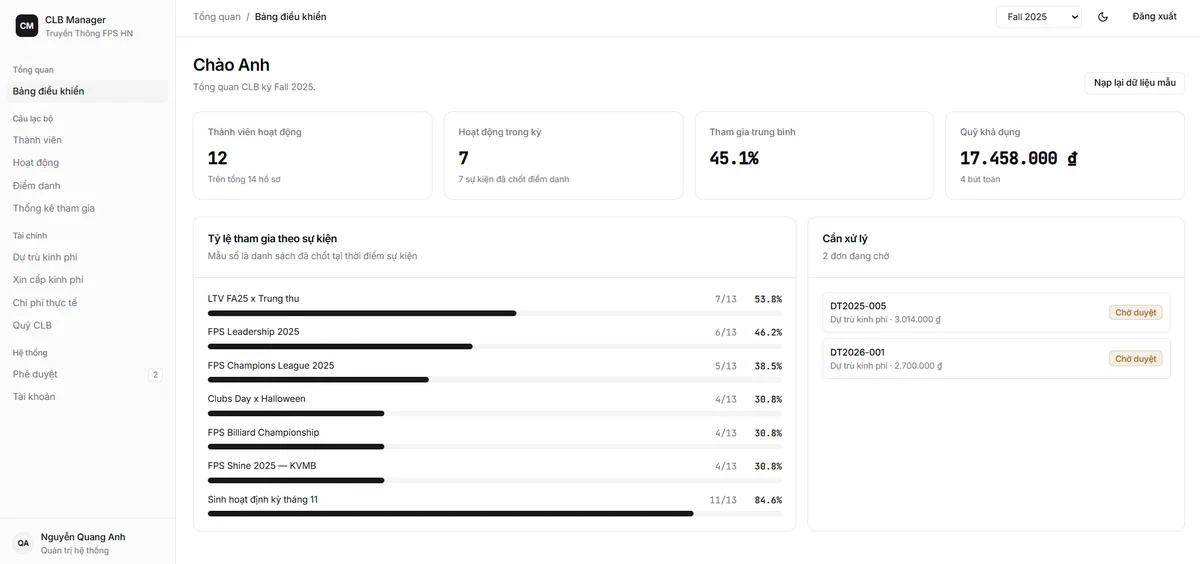Click the 11/13 attendance count
The image size is (1200, 564).
point(723,500)
